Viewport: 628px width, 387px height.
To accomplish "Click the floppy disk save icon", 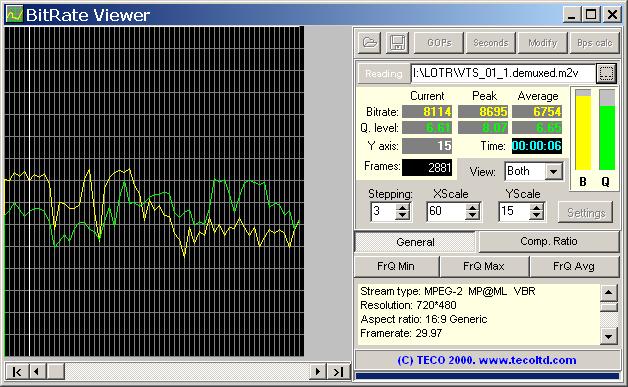I will coord(397,42).
